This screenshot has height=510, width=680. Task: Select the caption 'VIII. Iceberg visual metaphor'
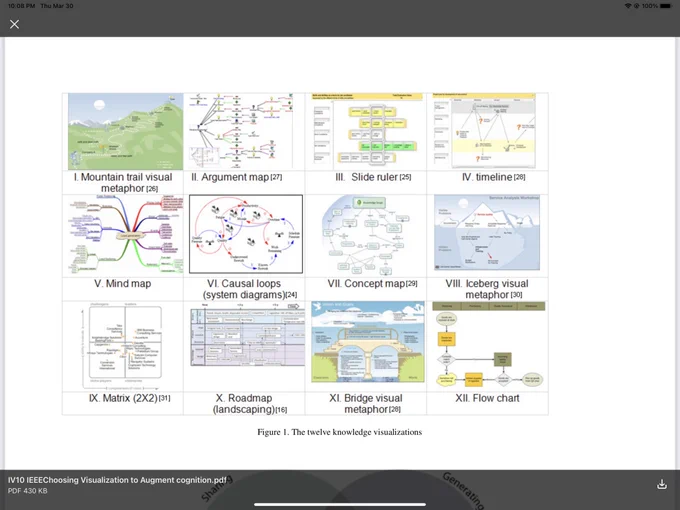(487, 289)
